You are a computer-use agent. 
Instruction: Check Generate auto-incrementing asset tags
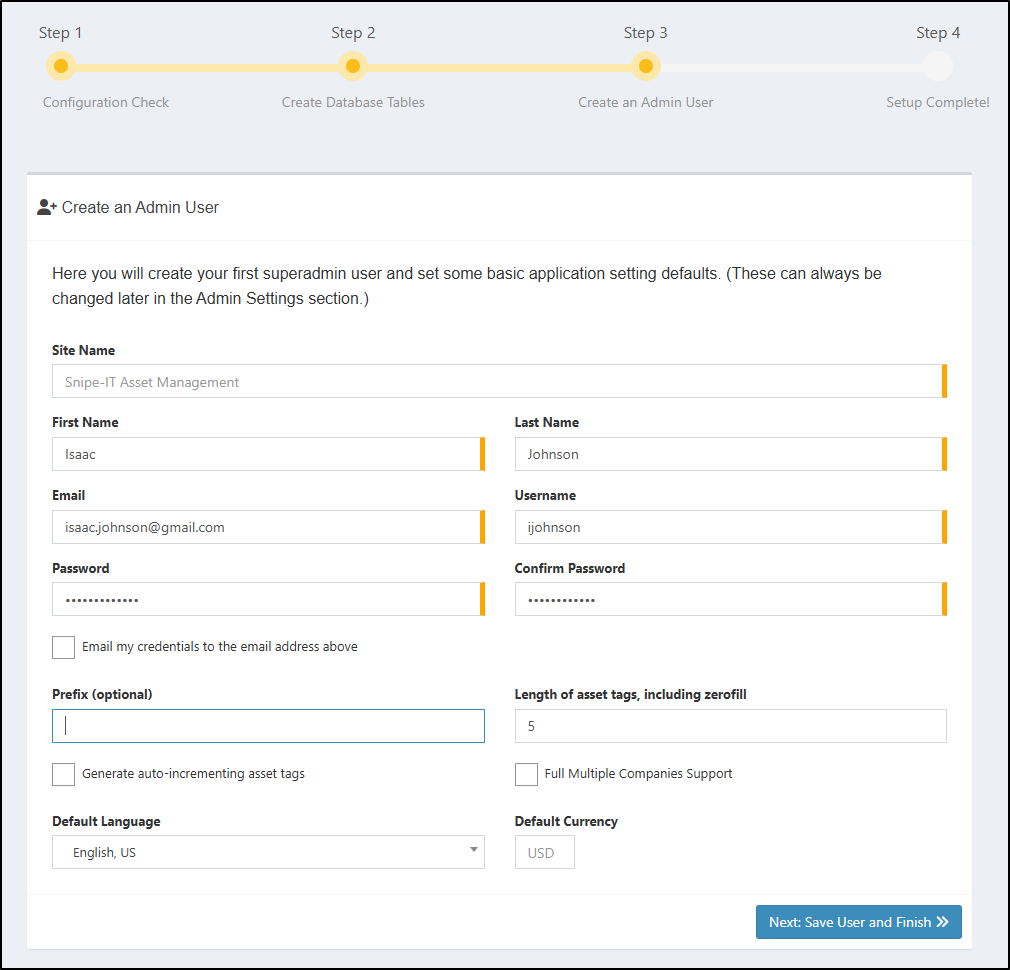[64, 774]
